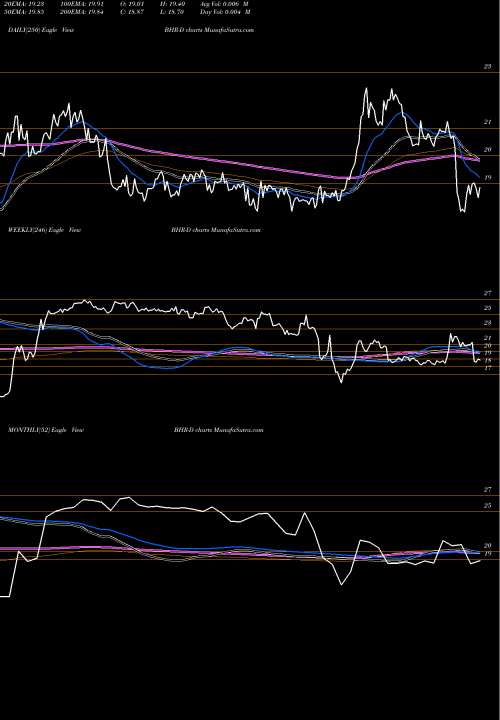This screenshot has height=720, width=500.
Task: Click 'BHR-D charts MunafaSutra.com' above daily chart
Action: tap(209, 30)
